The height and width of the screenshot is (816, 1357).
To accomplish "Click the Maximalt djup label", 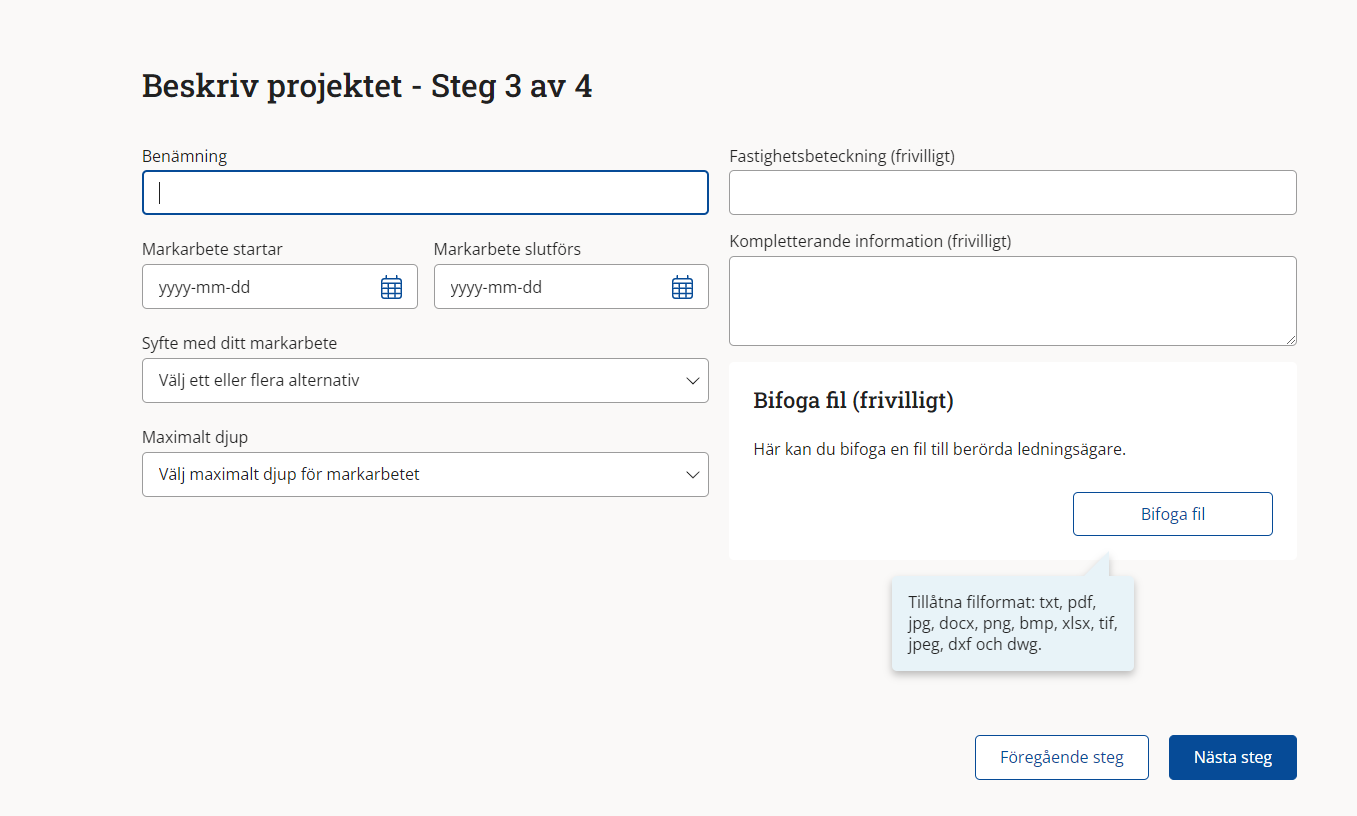I will tap(195, 437).
